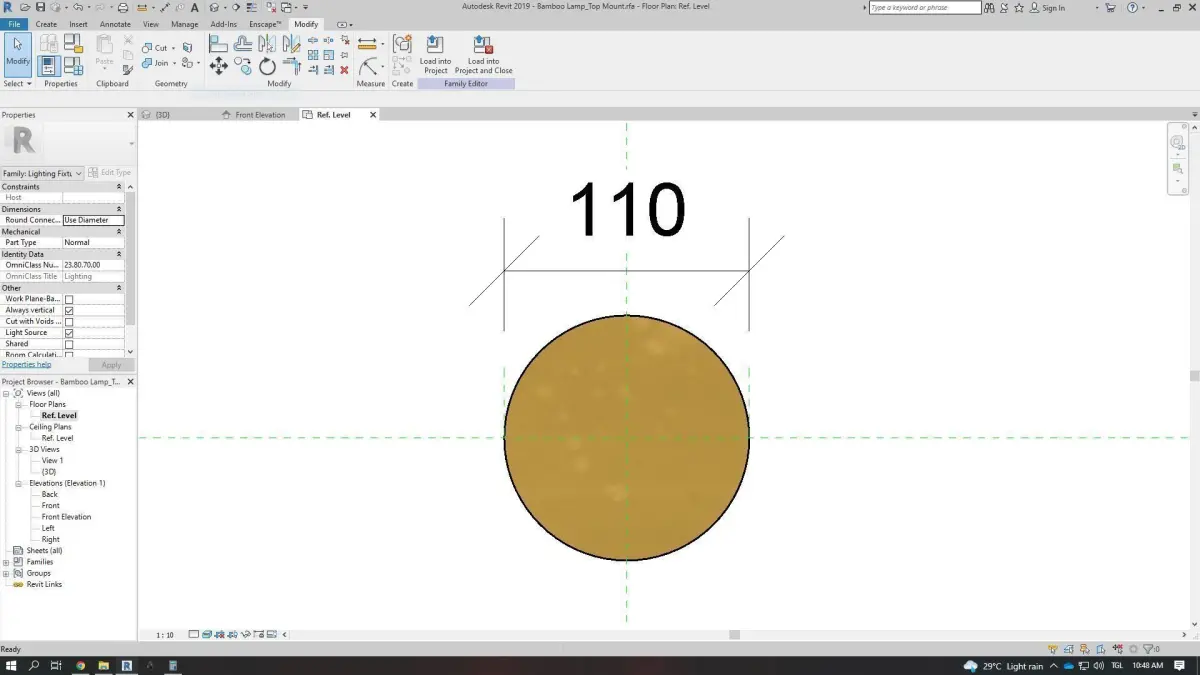Close the Ref. Level view tab
Viewport: 1200px width, 675px height.
(373, 115)
